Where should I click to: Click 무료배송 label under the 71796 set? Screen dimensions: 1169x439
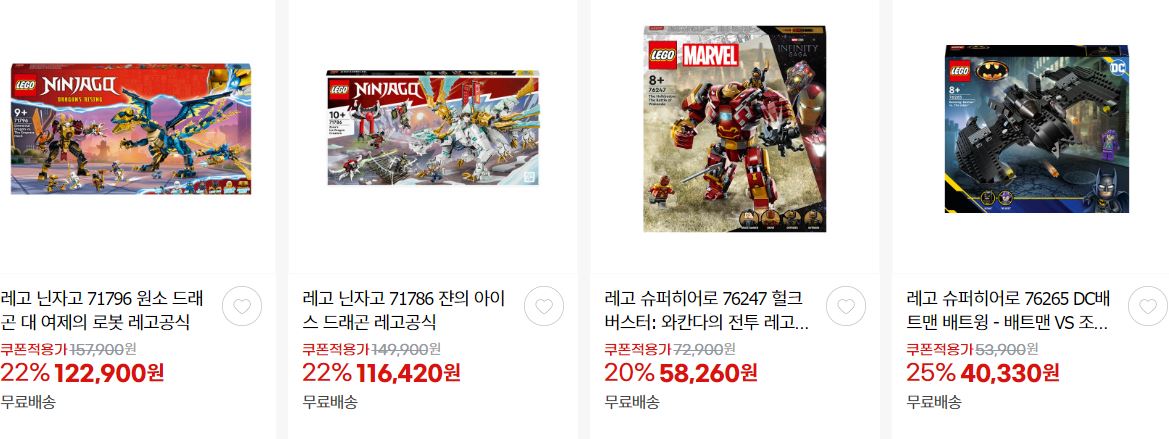coord(28,402)
